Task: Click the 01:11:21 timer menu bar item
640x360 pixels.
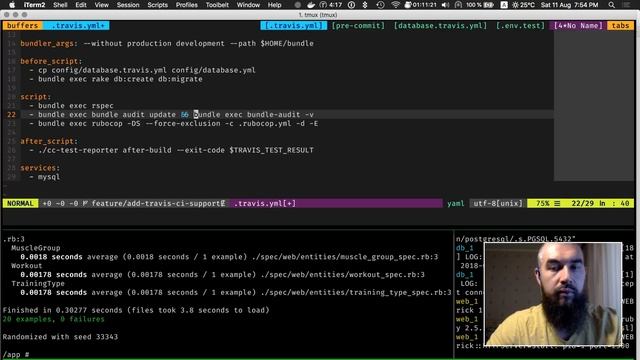Action: click(420, 5)
